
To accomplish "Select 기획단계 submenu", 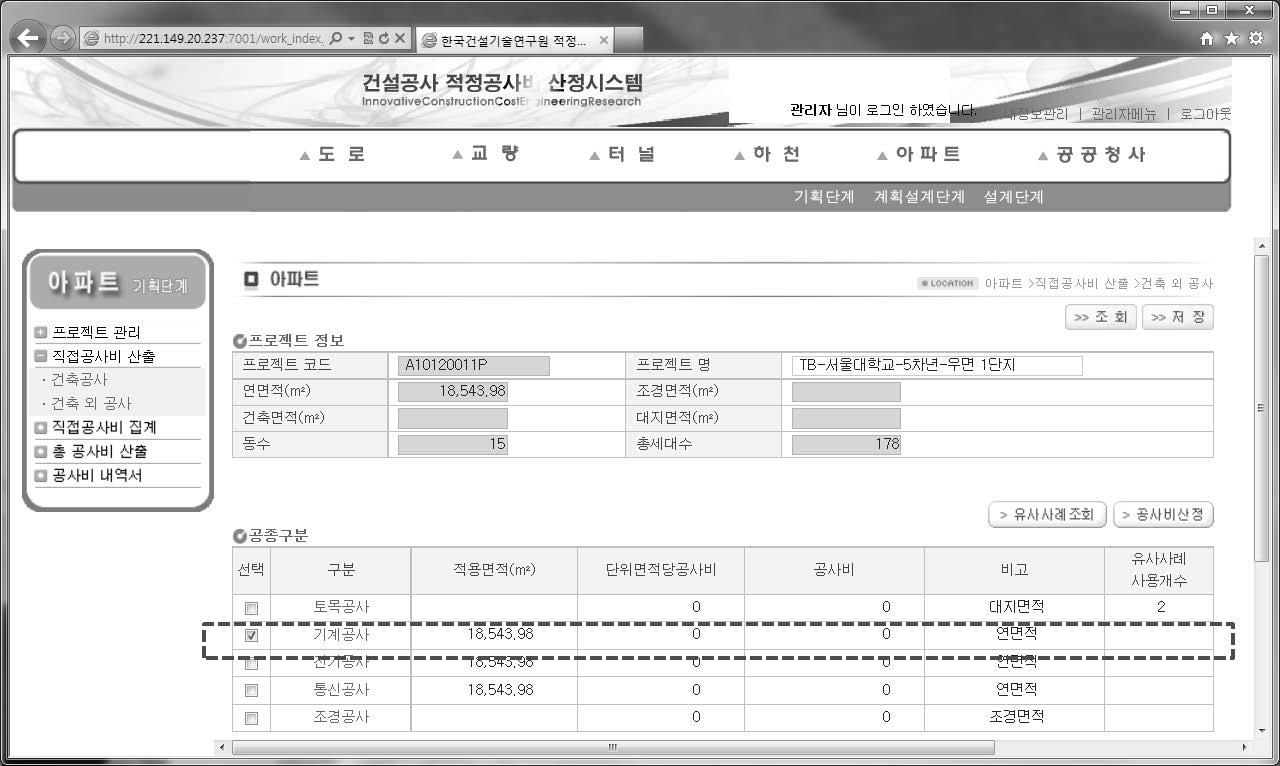I will pyautogui.click(x=824, y=197).
